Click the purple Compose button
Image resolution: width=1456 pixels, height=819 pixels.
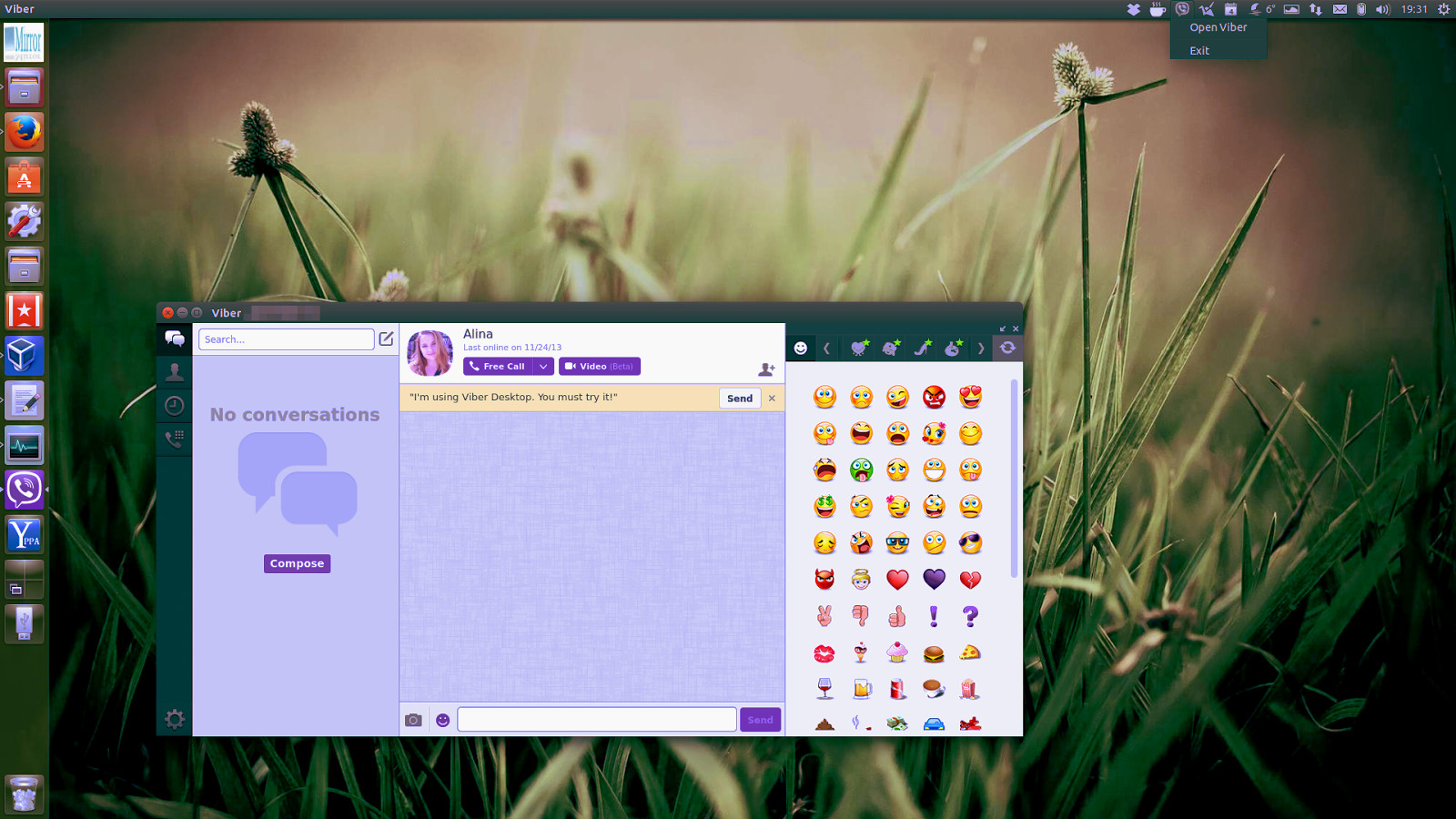point(297,563)
